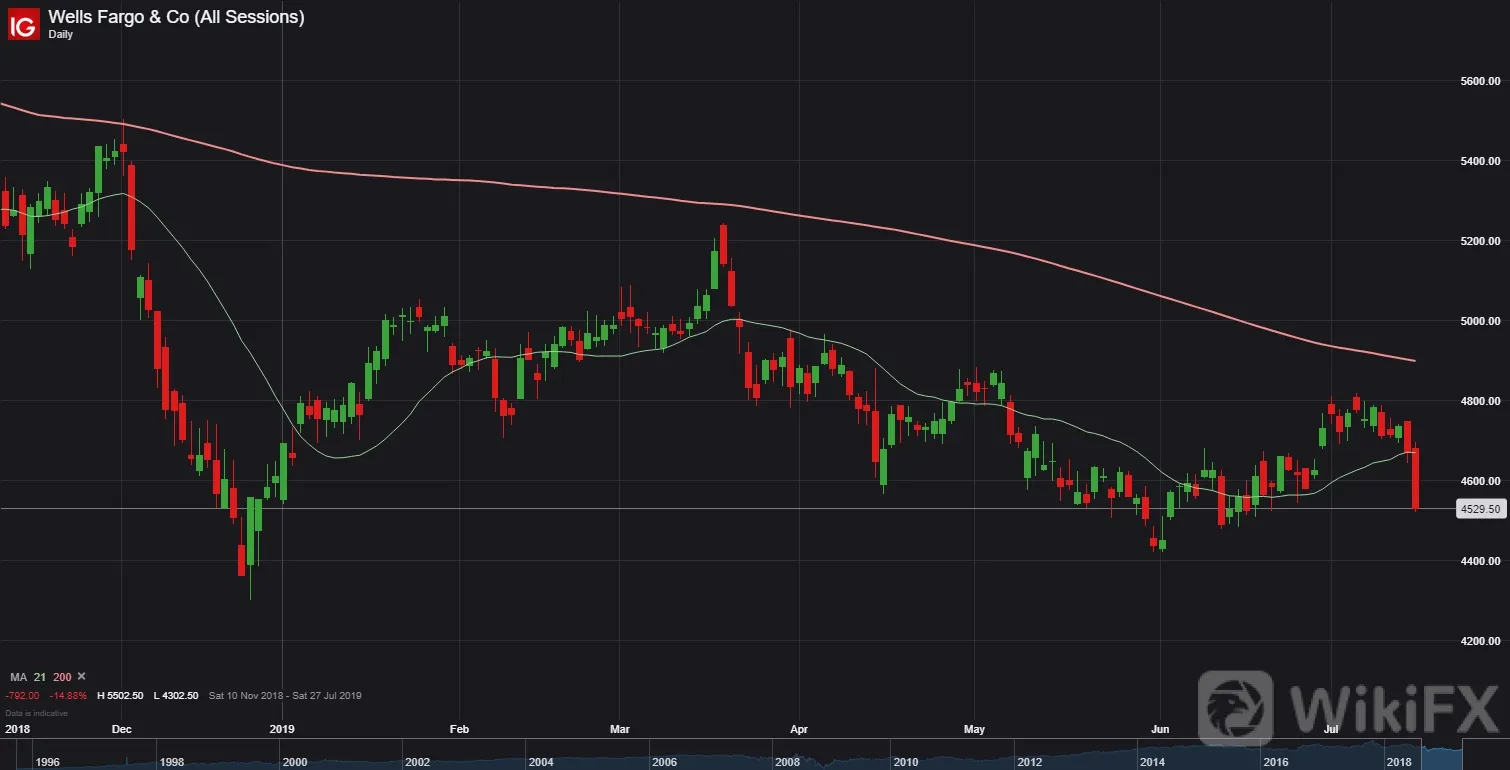The height and width of the screenshot is (770, 1510).
Task: Click the 5400.00 price axis label
Action: click(x=1480, y=161)
